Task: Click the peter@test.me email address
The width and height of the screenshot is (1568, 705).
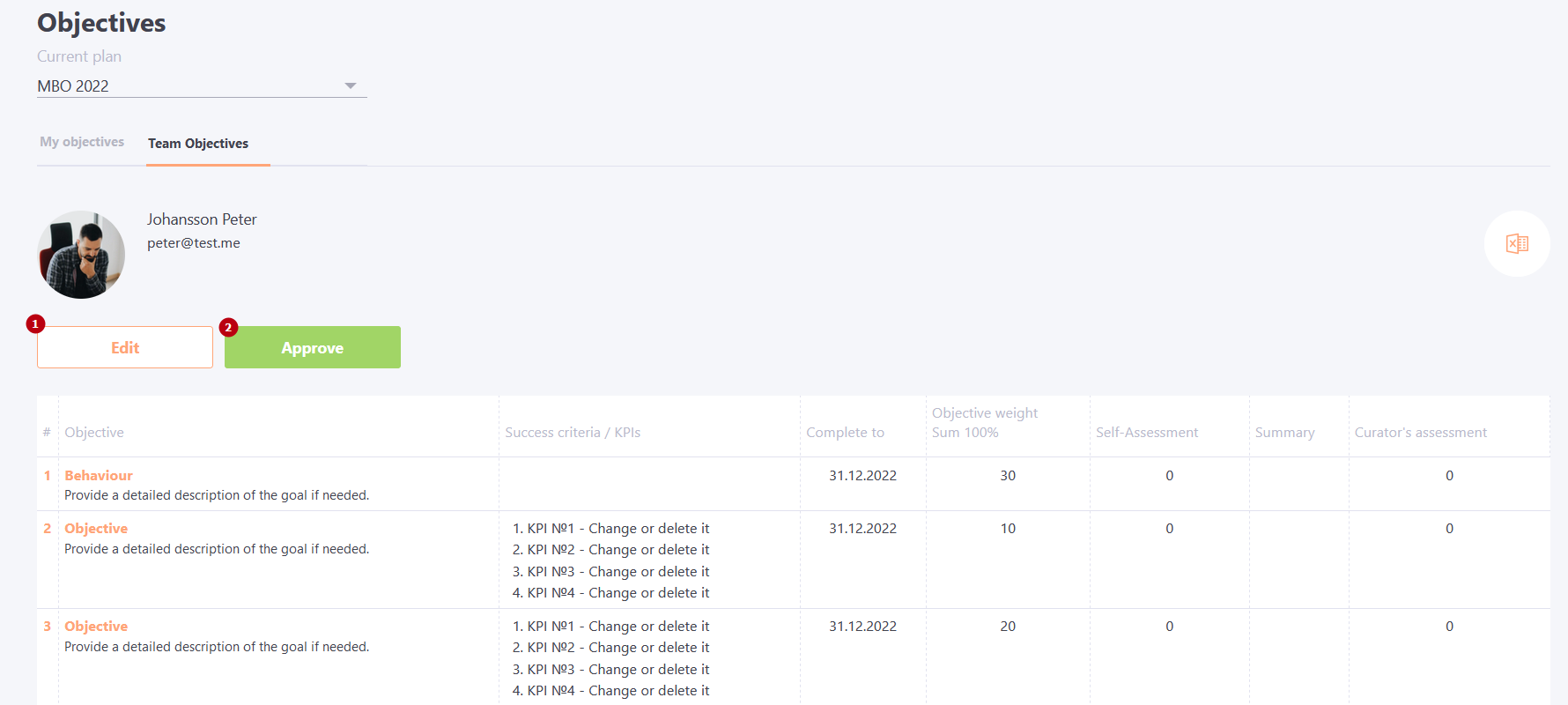Action: [194, 243]
